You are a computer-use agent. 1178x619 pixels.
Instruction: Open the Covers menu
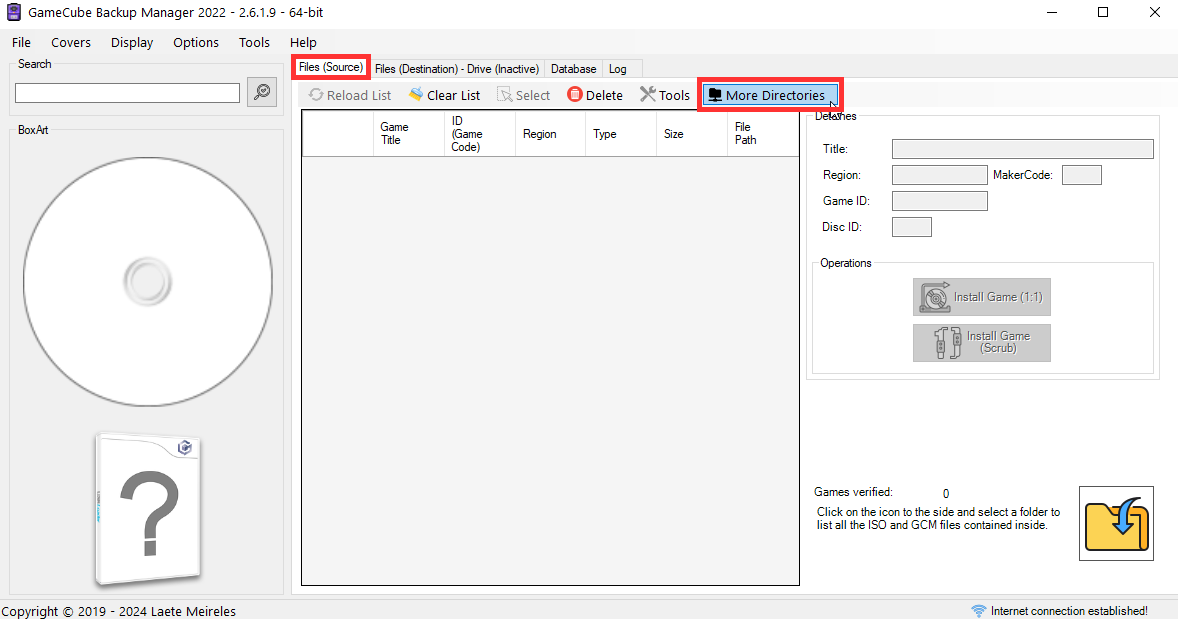[x=71, y=42]
